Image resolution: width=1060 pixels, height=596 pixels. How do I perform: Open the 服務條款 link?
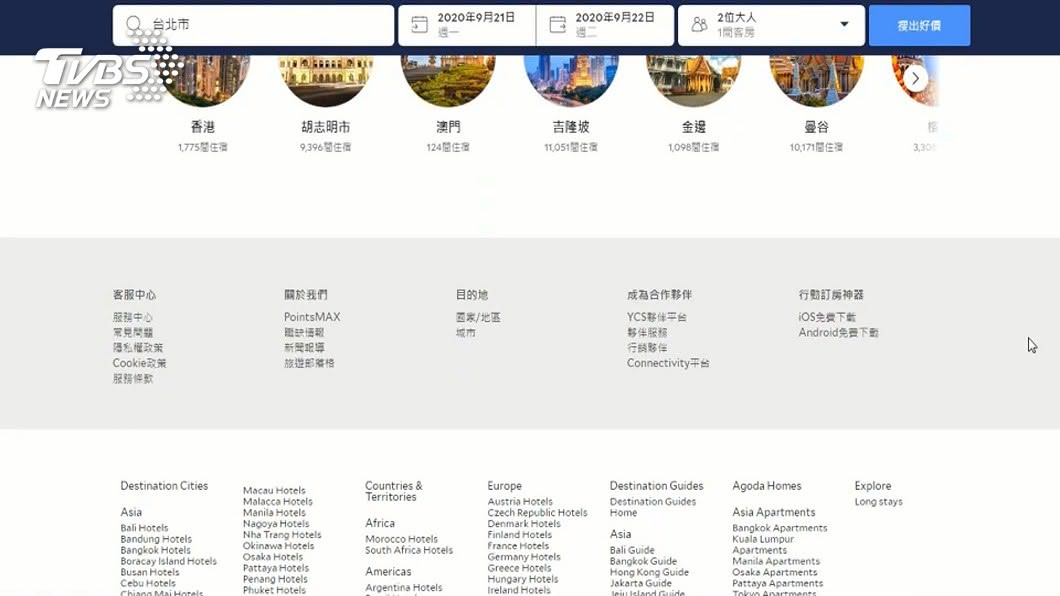point(133,378)
